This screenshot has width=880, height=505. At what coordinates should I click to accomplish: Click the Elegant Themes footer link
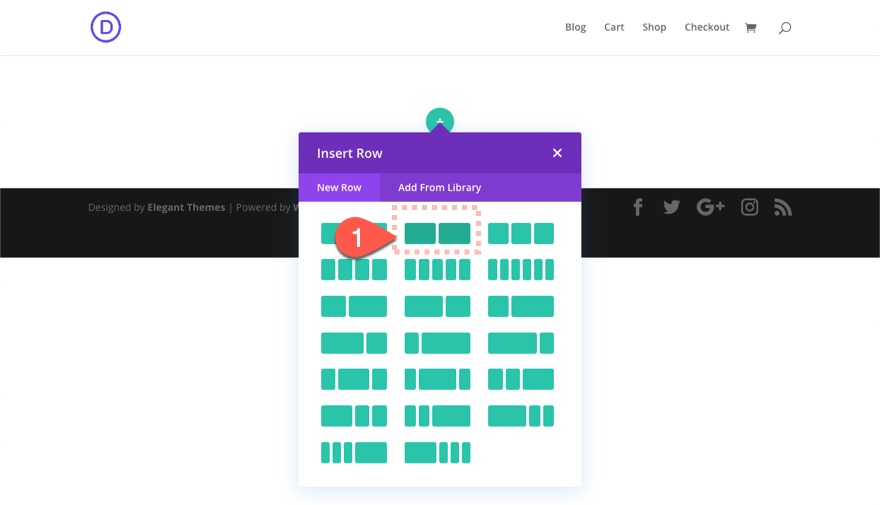(x=186, y=208)
